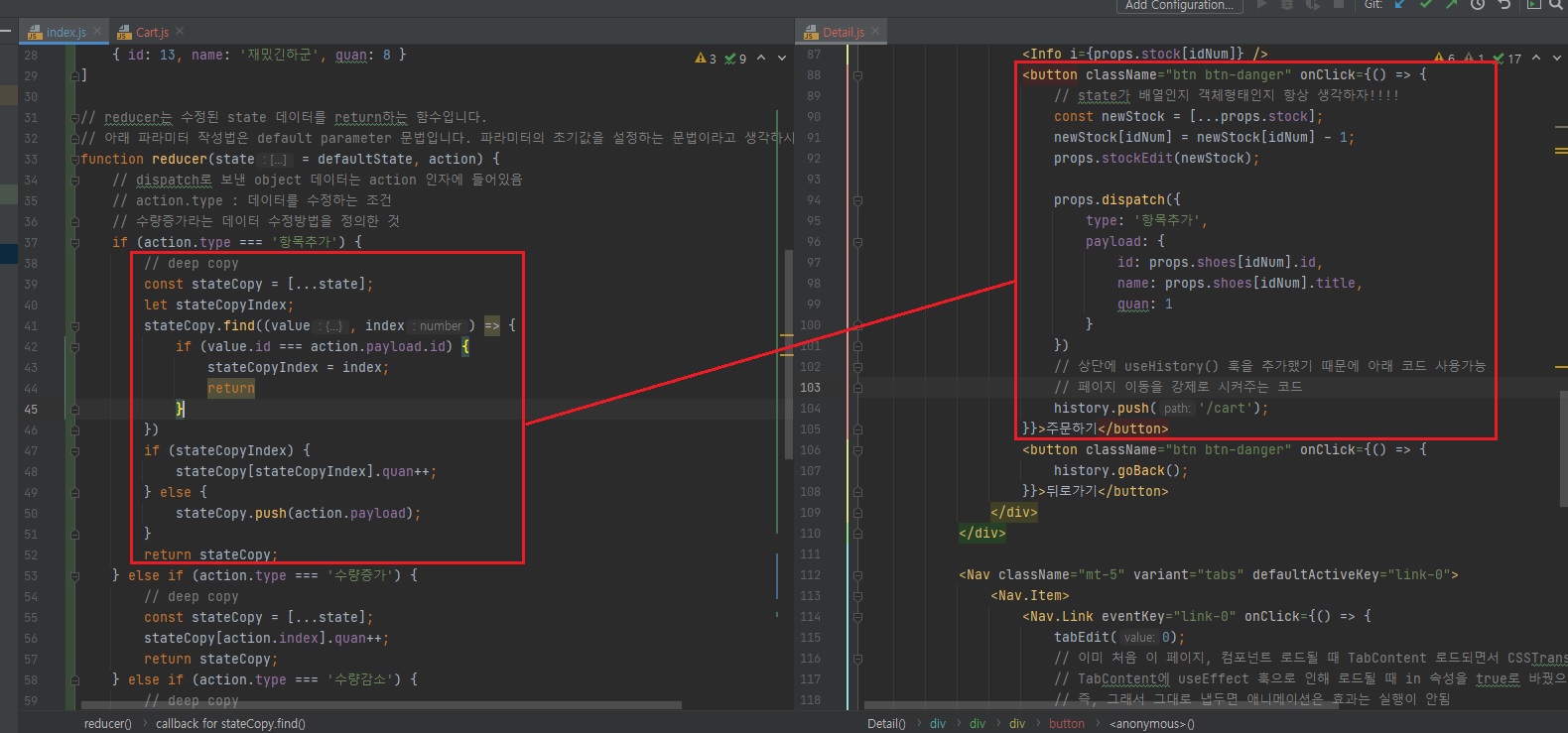Jump to next highlighted error in Detail.js
The width and height of the screenshot is (1568, 733).
[x=1557, y=58]
